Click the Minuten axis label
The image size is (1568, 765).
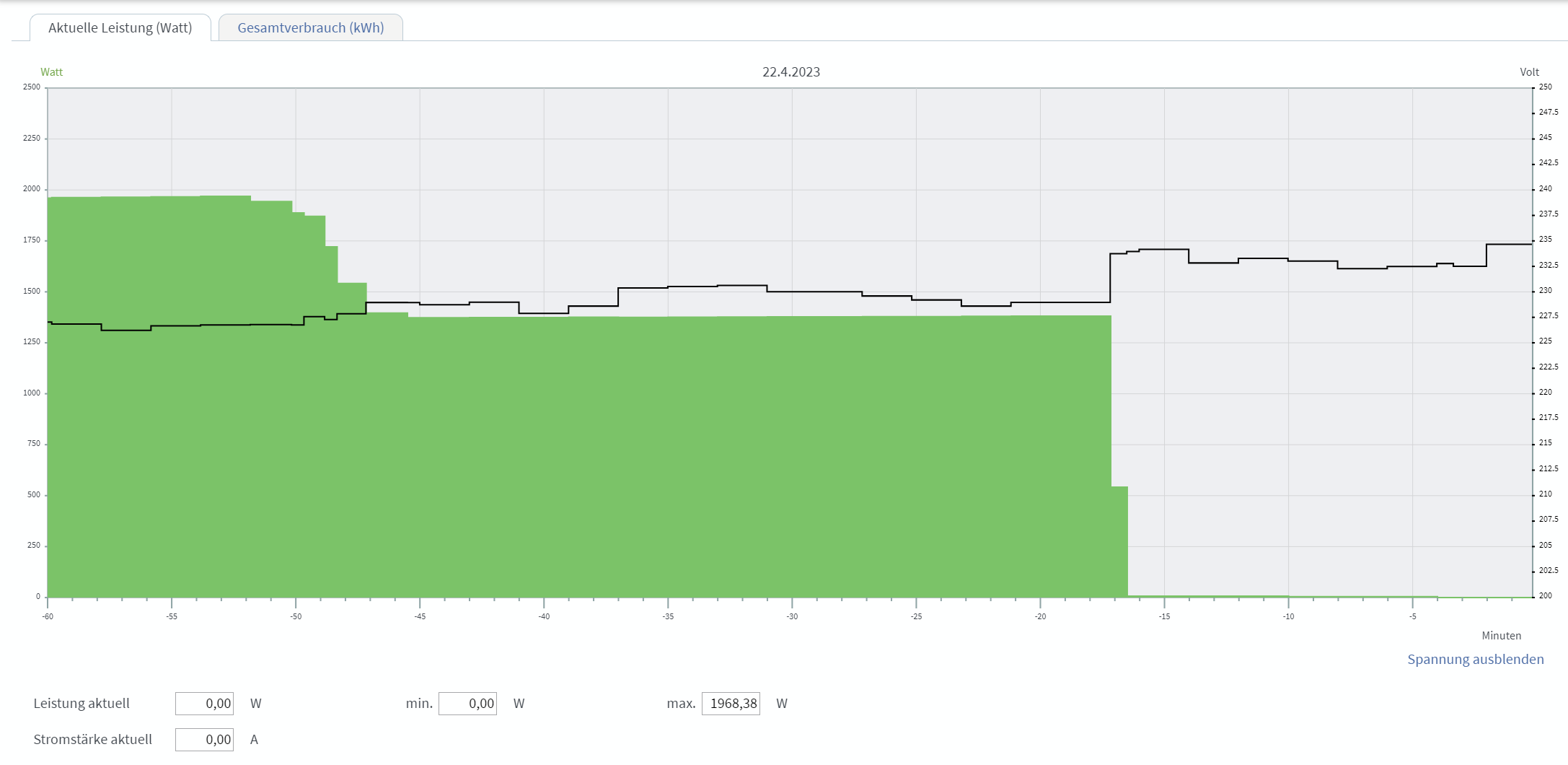(1501, 636)
